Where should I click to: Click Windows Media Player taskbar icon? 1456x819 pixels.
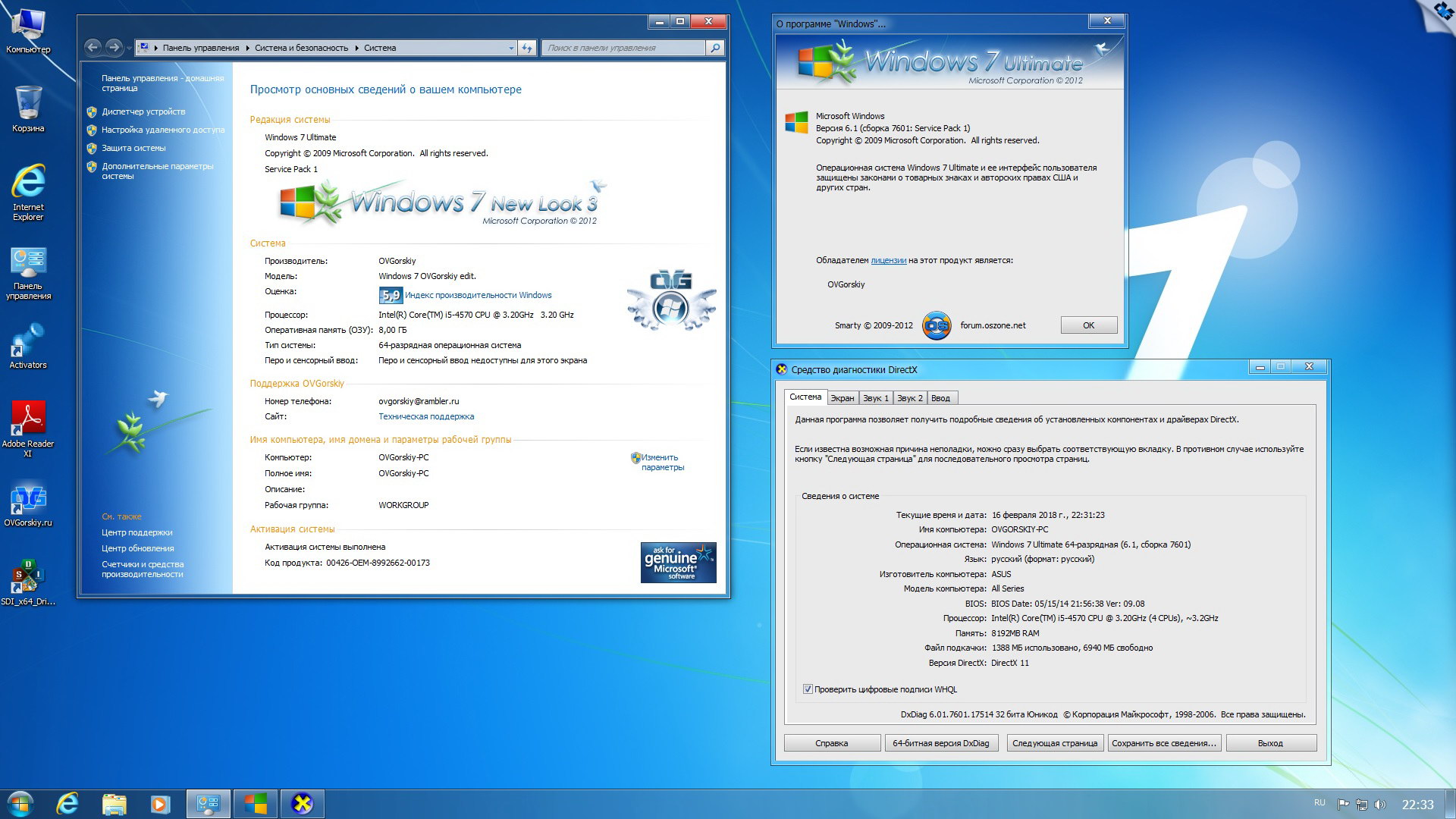(x=160, y=804)
